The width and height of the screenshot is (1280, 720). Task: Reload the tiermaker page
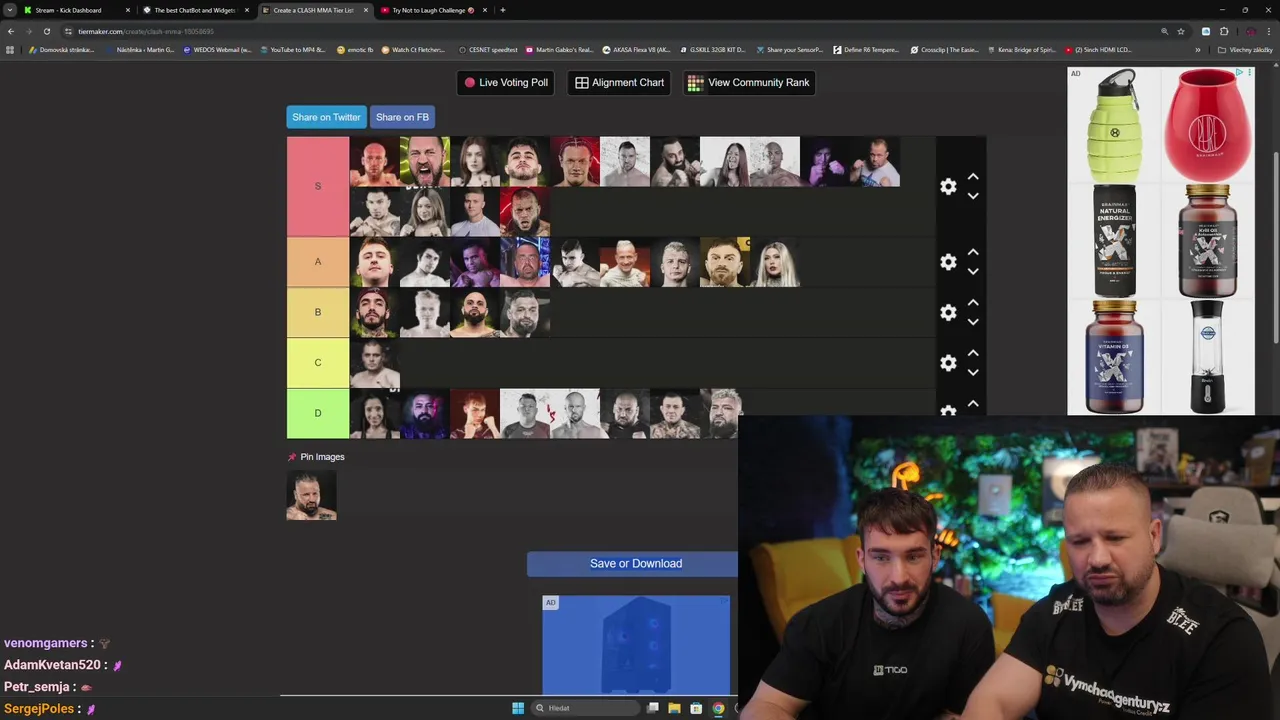[46, 31]
